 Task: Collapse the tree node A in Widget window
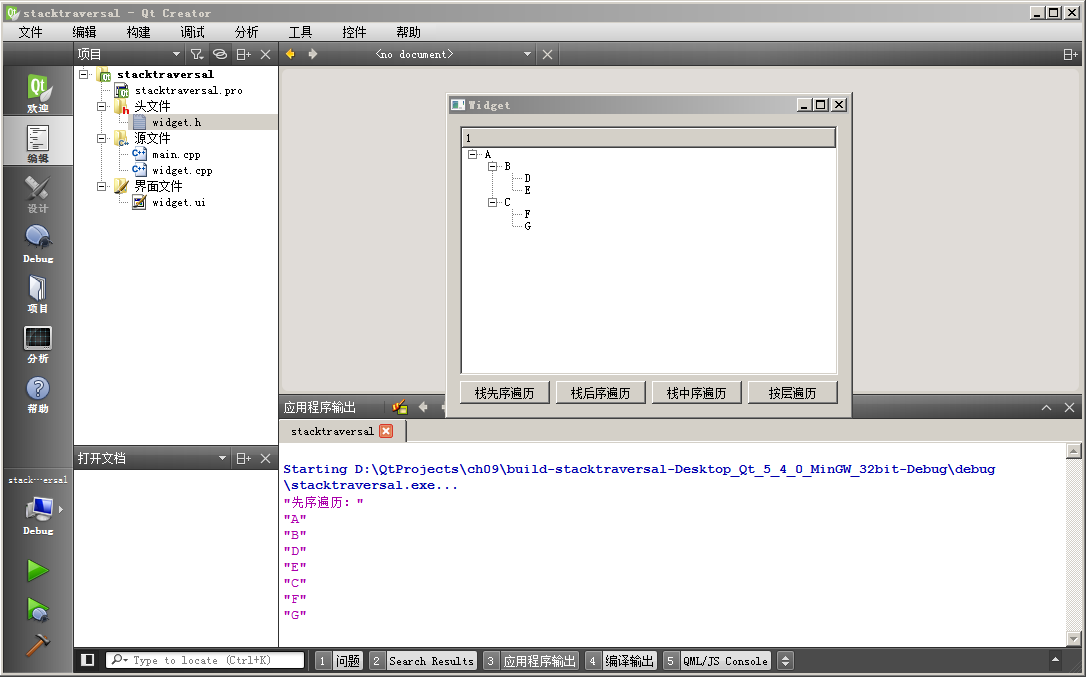[472, 155]
